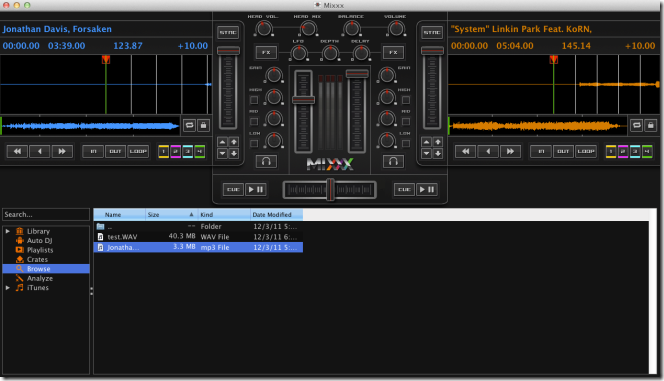Toggle the FX button for deck 1
This screenshot has width=664, height=381.
coord(266,52)
